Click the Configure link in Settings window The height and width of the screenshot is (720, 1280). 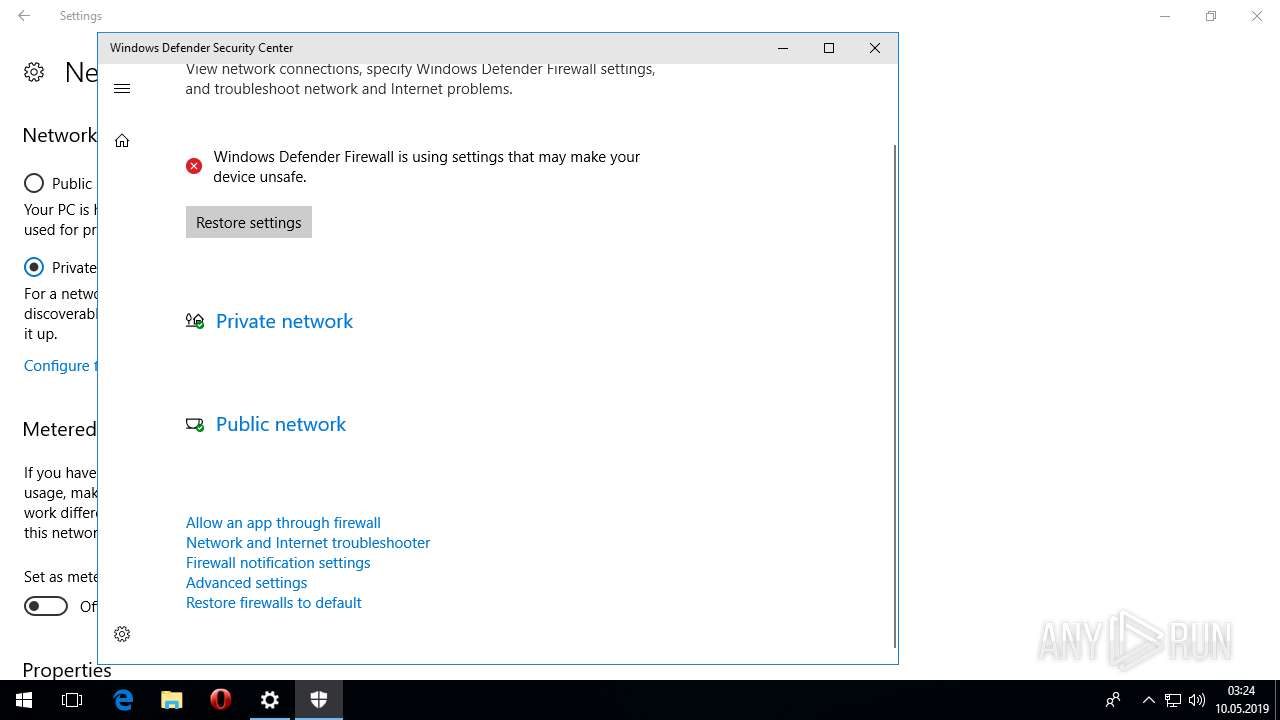[x=59, y=366]
